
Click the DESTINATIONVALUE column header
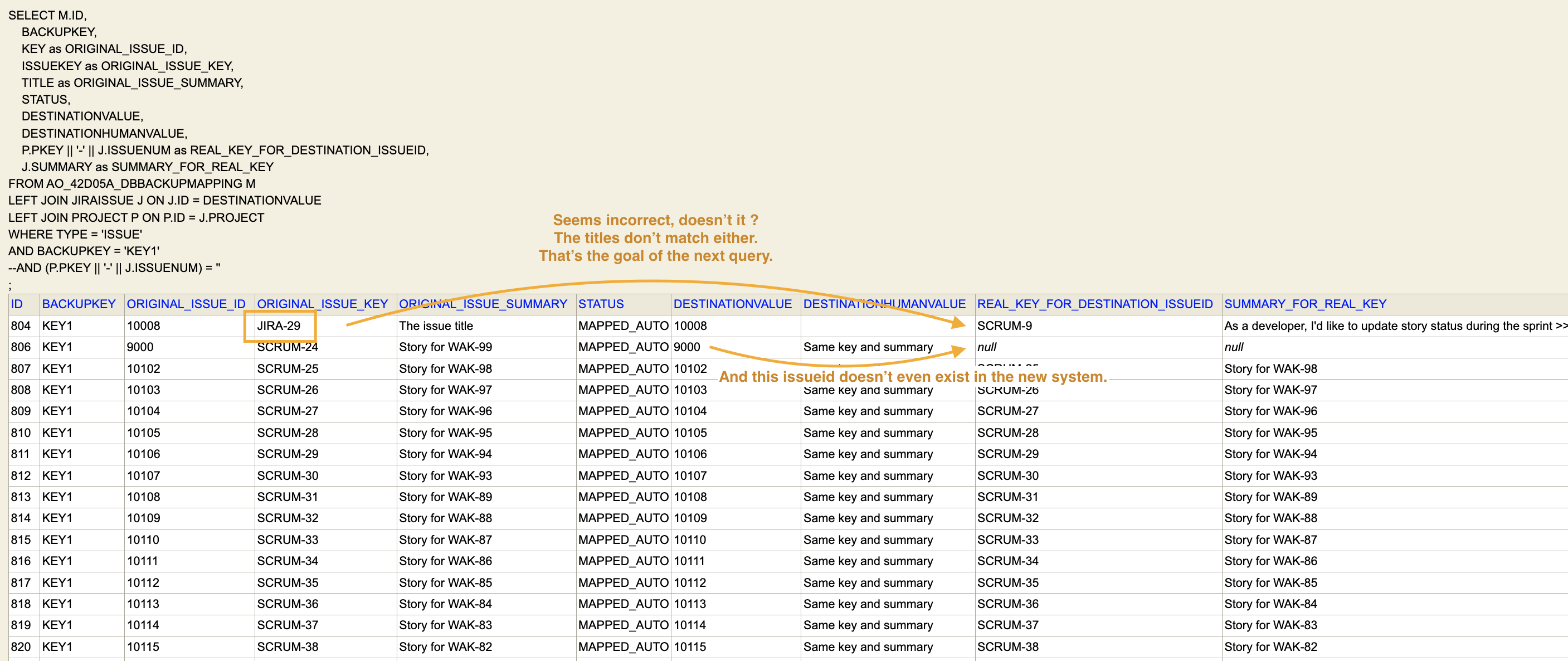pyautogui.click(x=732, y=304)
